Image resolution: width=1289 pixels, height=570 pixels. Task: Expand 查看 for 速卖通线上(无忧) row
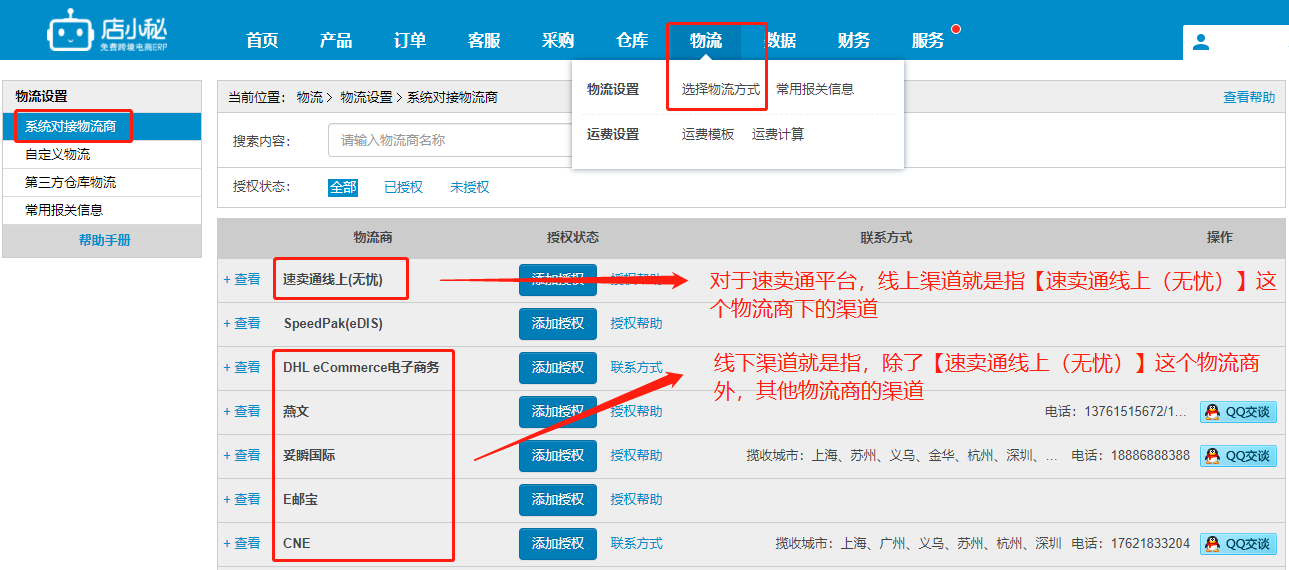[242, 280]
